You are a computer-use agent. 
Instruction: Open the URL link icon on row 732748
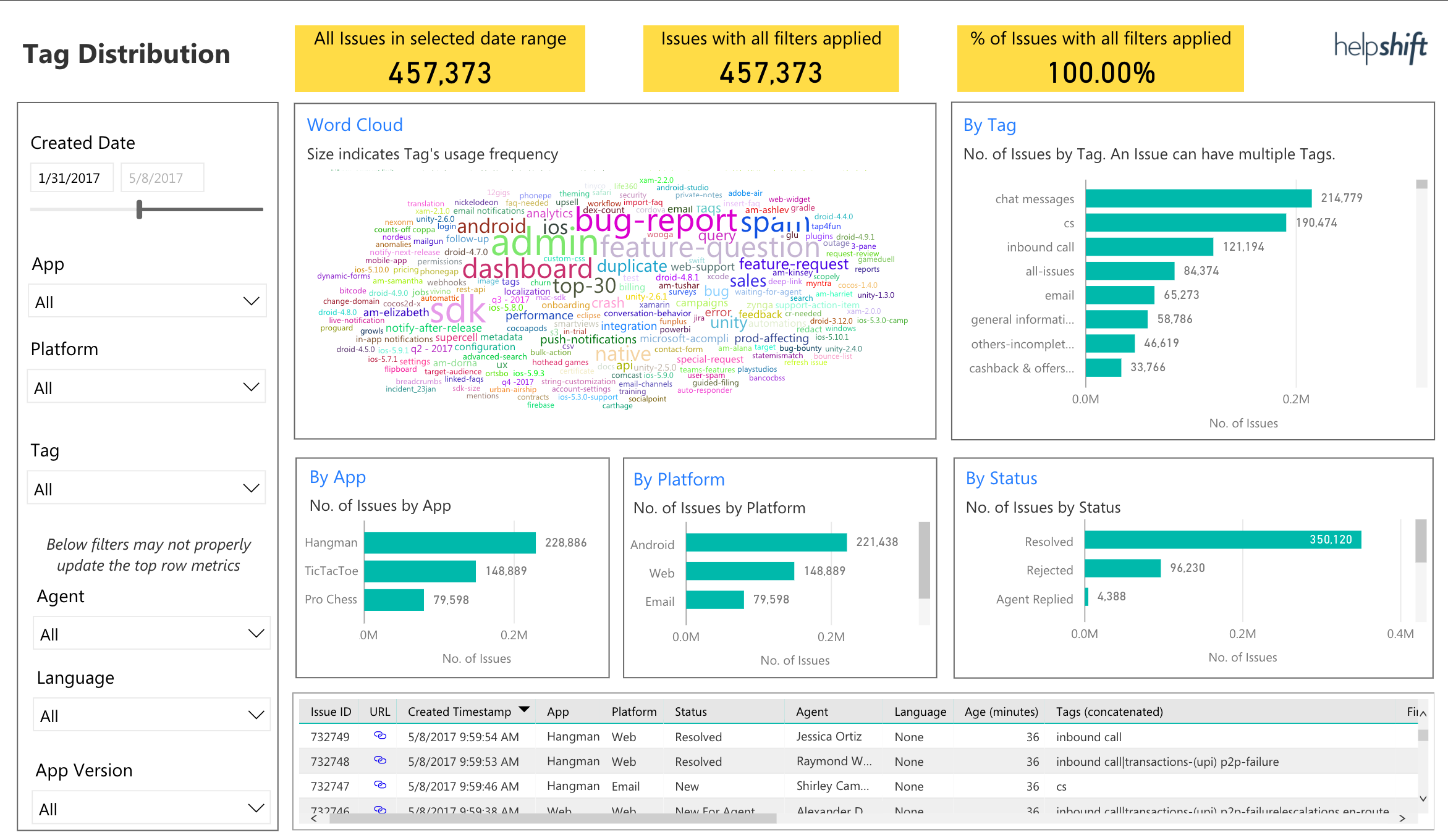(x=380, y=761)
